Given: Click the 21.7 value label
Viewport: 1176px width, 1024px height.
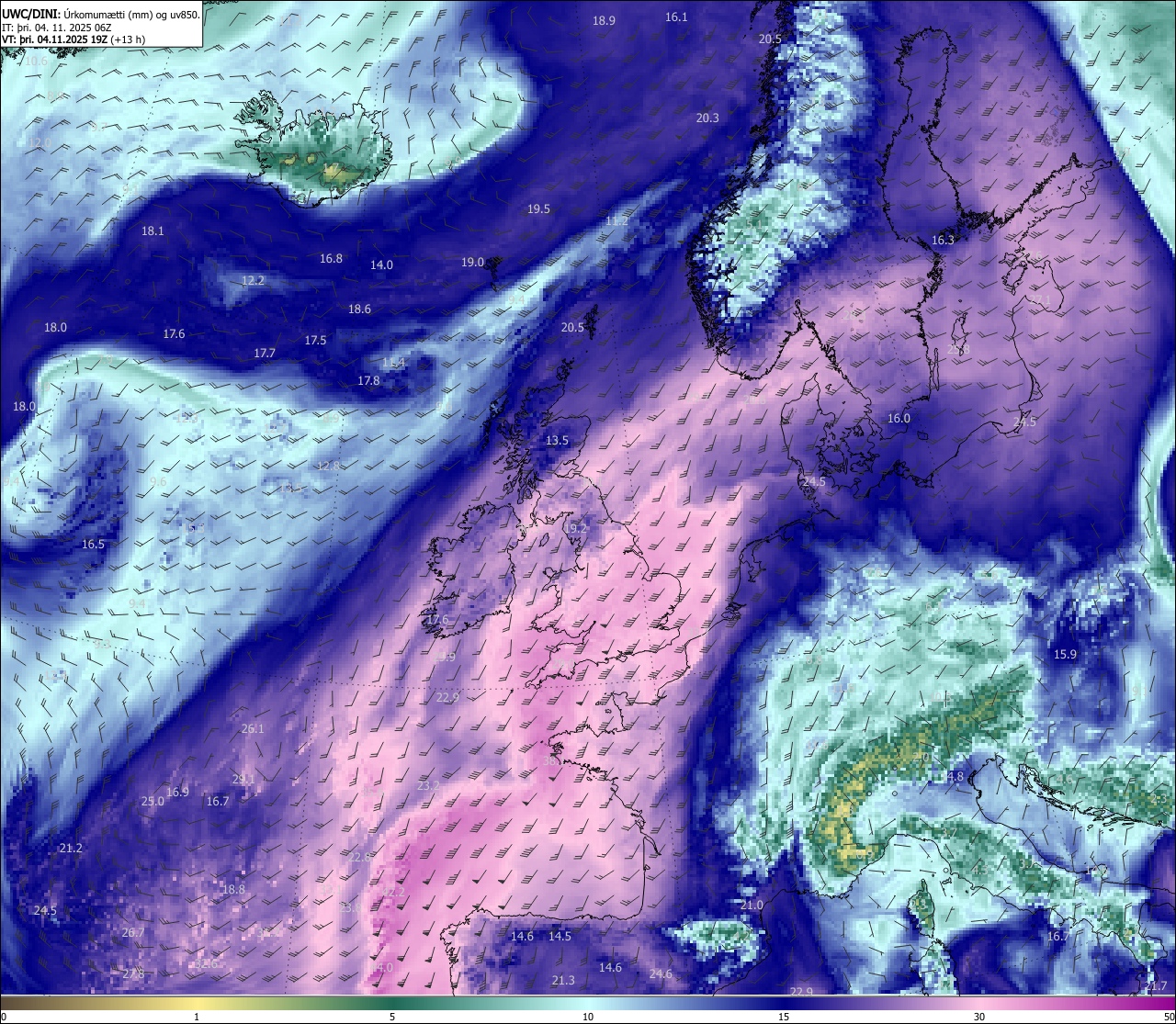Looking at the screenshot, I should [x=1156, y=986].
